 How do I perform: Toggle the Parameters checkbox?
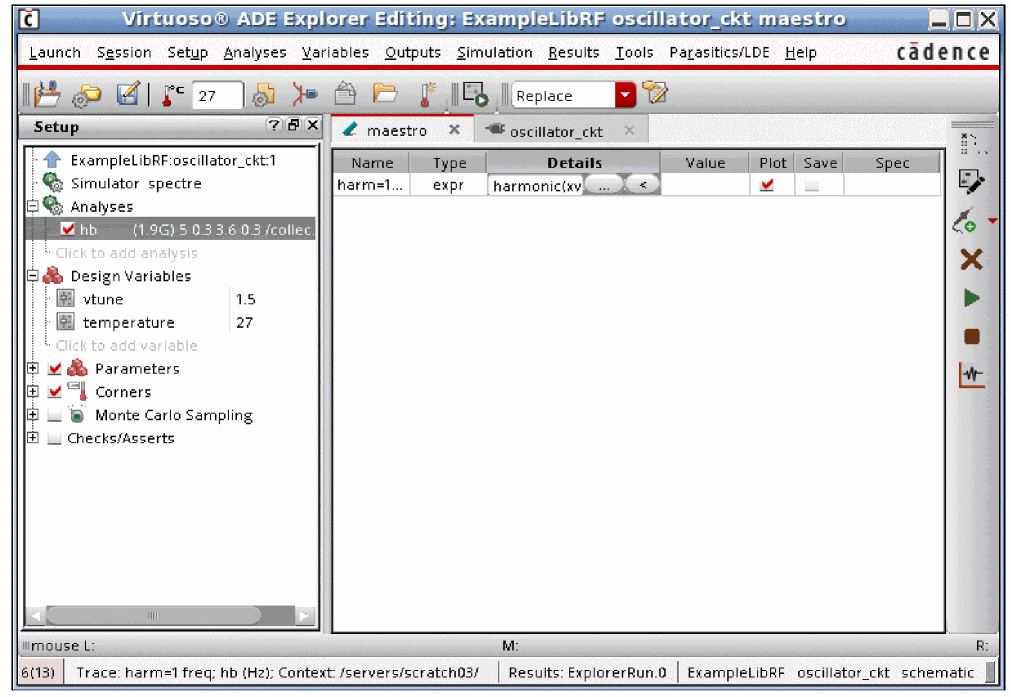[x=55, y=369]
